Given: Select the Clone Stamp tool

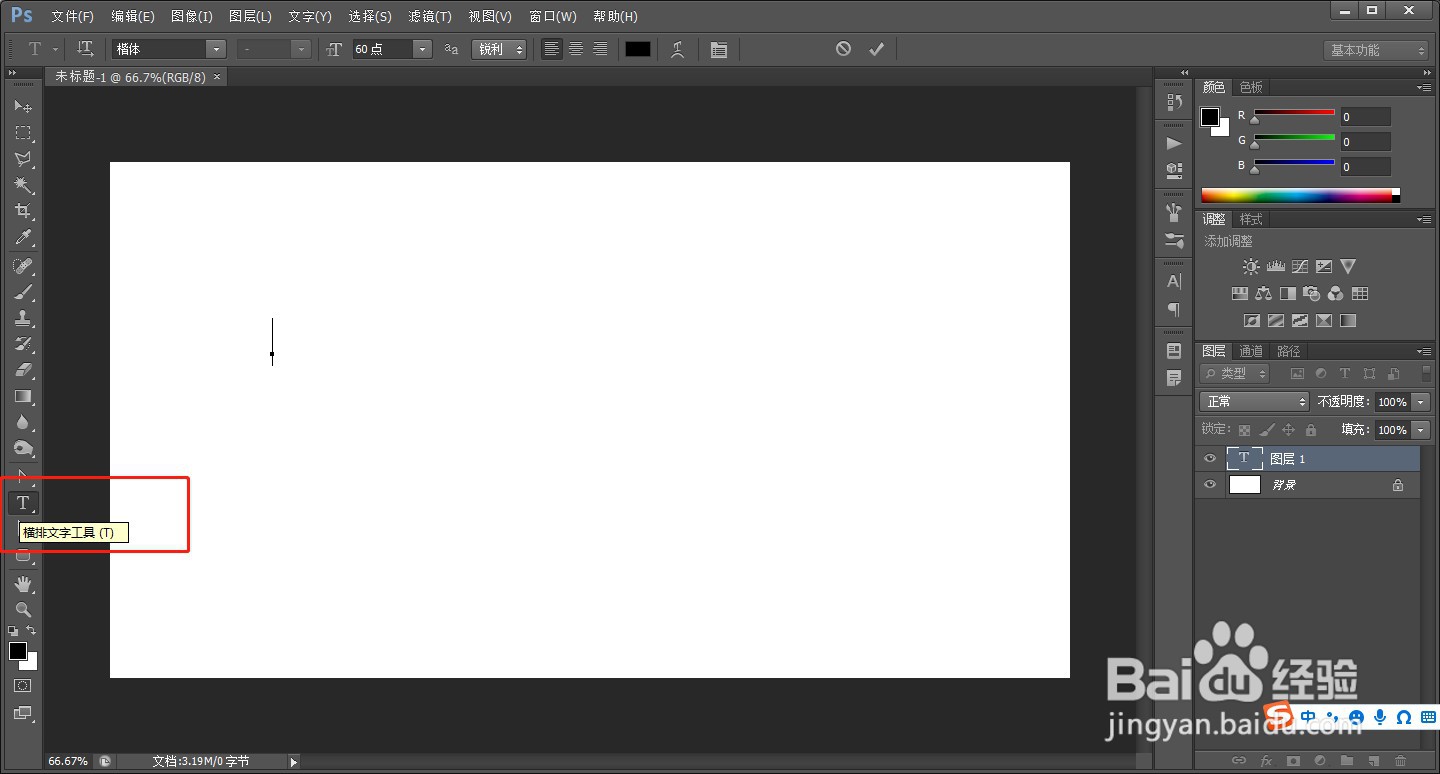Looking at the screenshot, I should click(23, 318).
